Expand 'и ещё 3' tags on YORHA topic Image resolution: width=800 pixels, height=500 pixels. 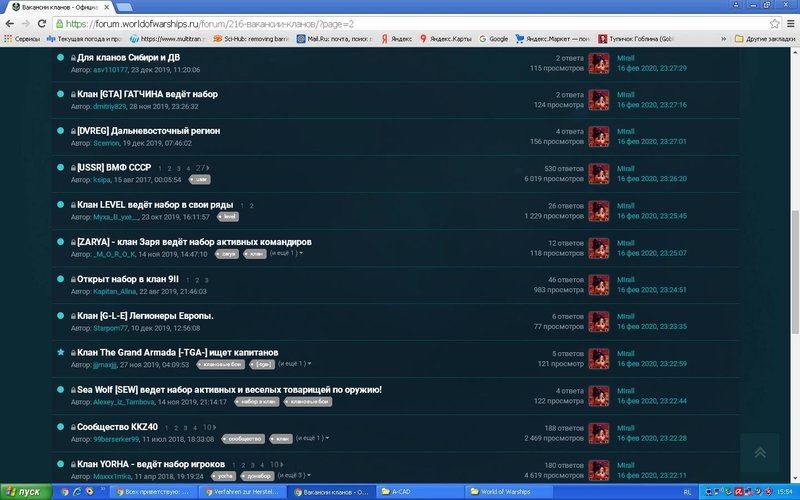(x=293, y=475)
